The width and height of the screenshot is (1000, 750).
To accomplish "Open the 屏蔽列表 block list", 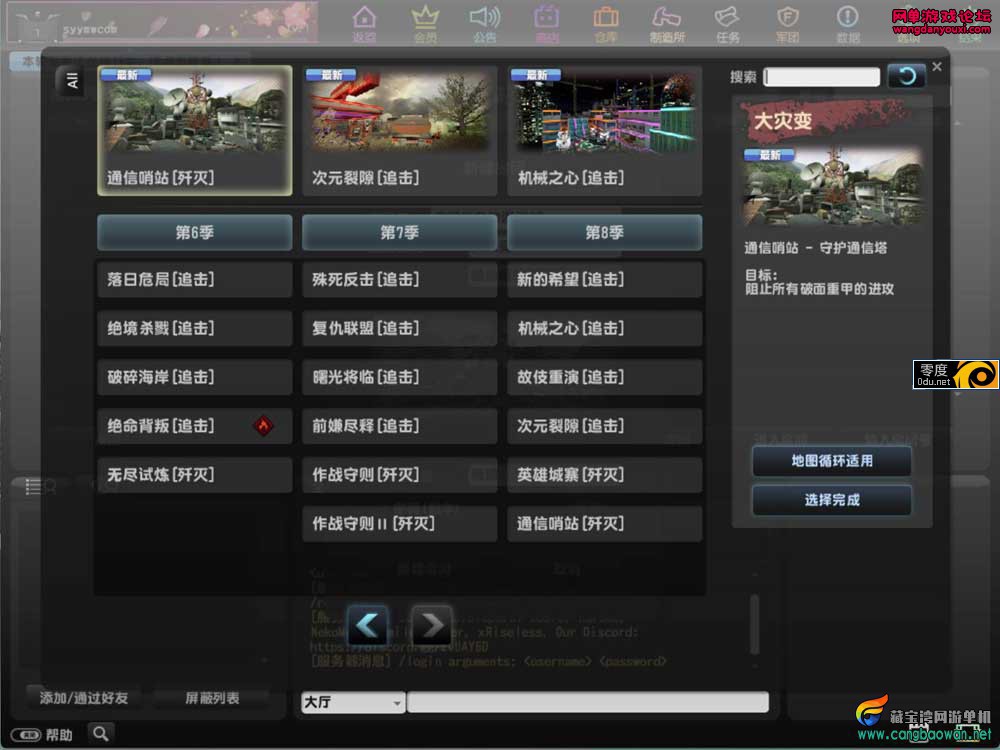I will click(212, 698).
